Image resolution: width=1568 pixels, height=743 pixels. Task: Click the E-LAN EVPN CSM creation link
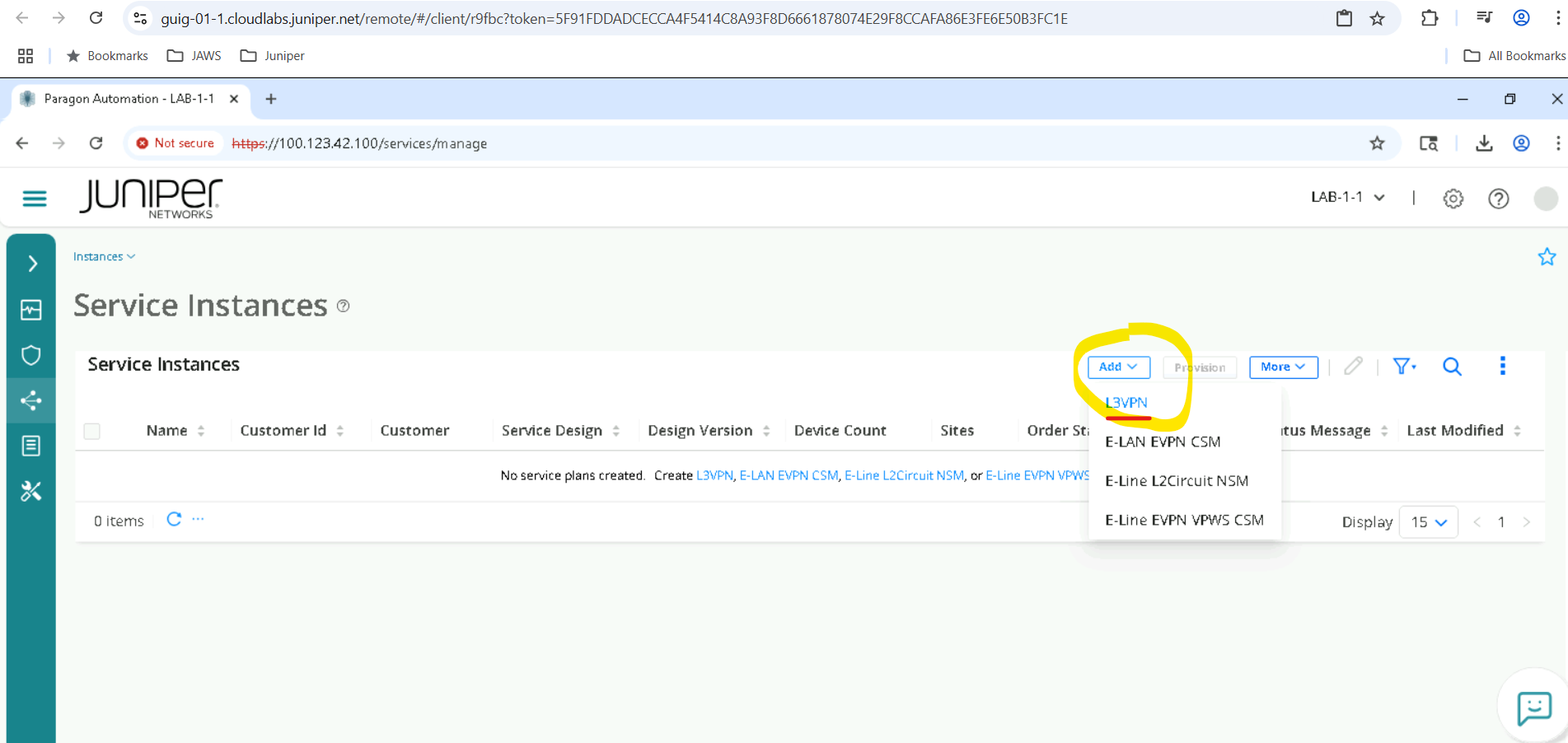(x=789, y=475)
